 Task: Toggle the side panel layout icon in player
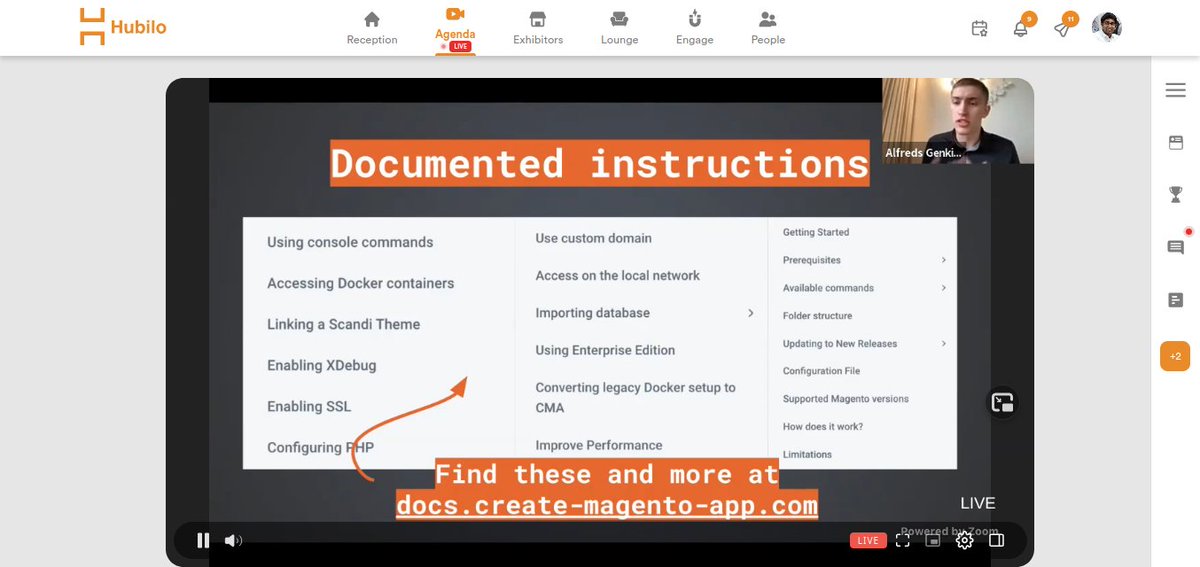coord(996,540)
